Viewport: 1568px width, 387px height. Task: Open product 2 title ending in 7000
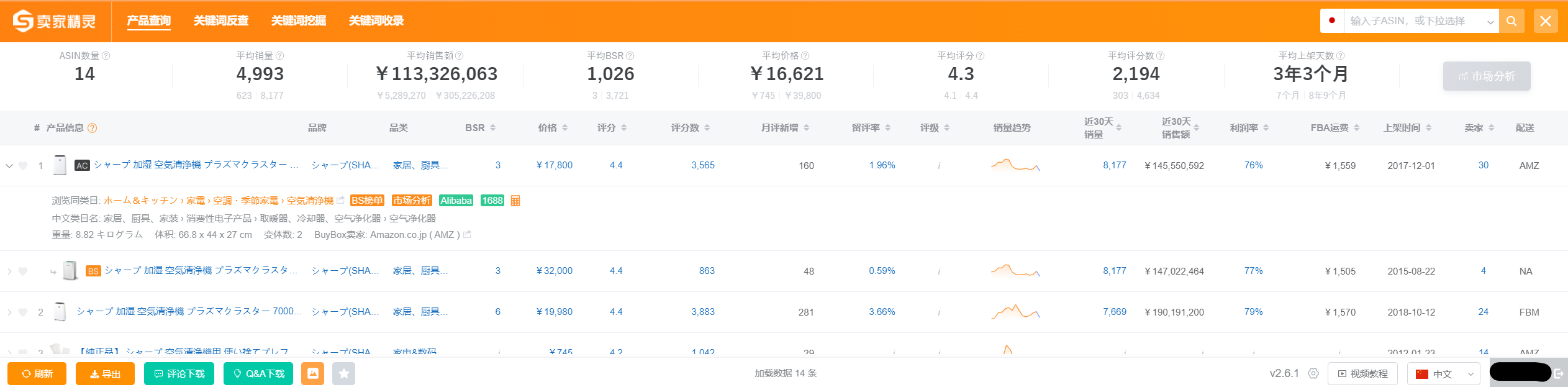tap(189, 311)
